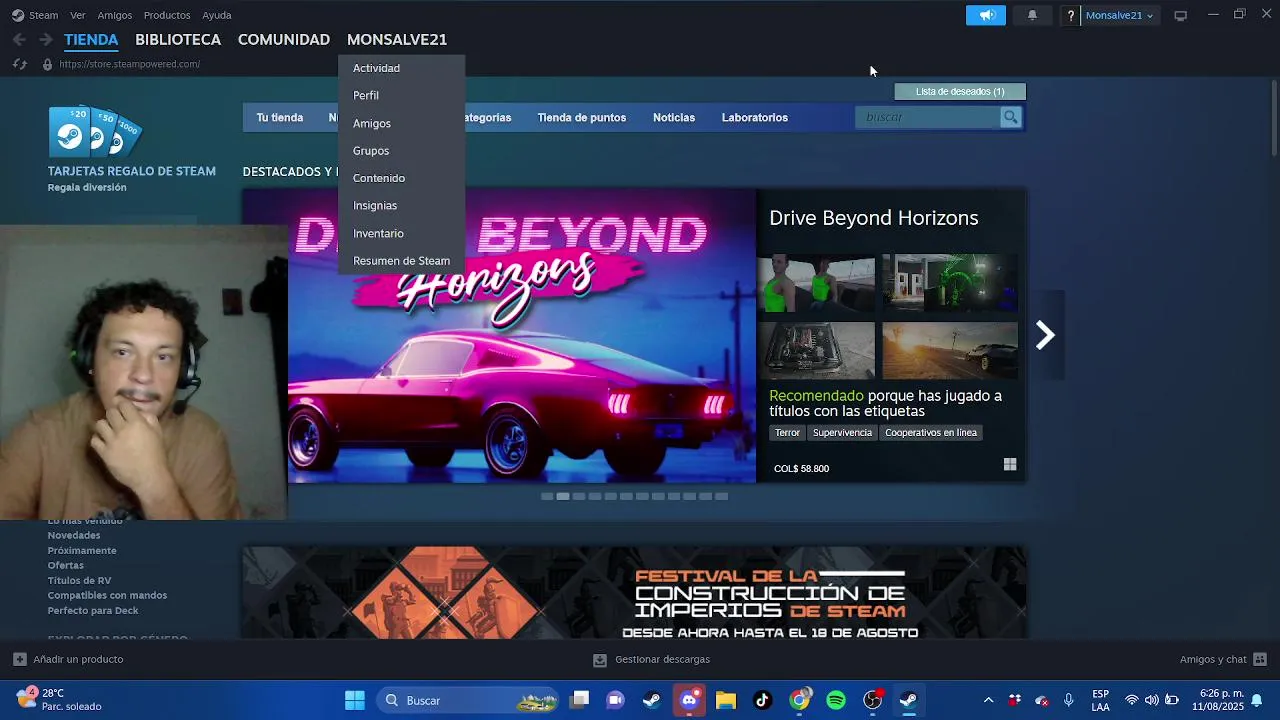Select Insignias from the profile dropdown
This screenshot has width=1280, height=720.
(401, 205)
